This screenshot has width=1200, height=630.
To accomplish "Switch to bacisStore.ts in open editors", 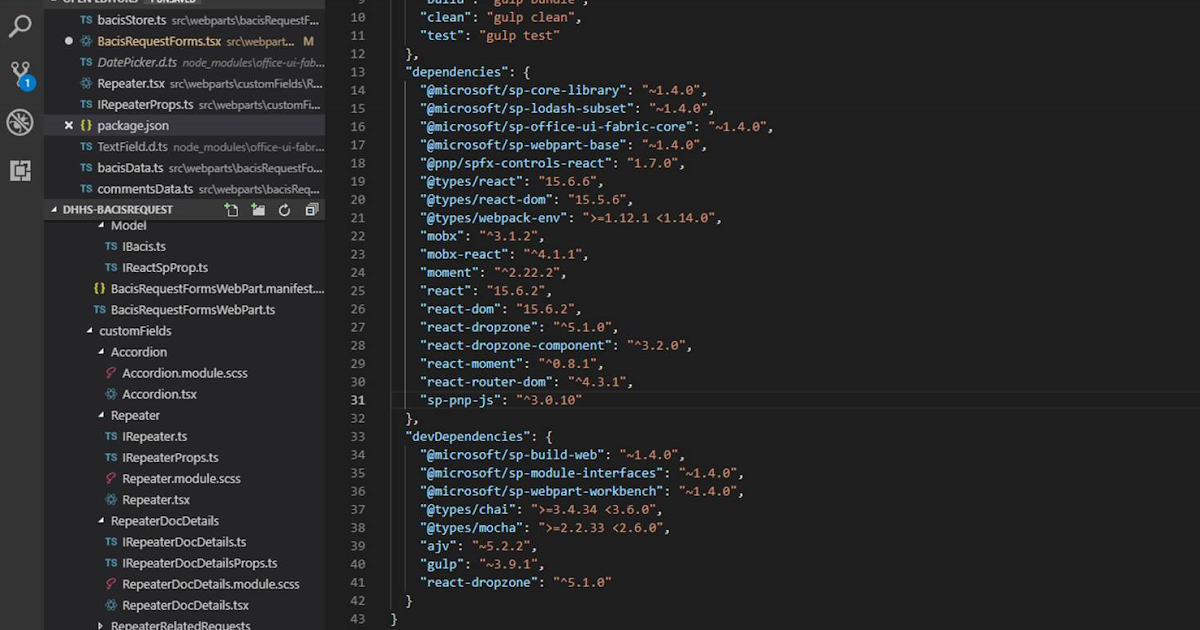I will (185, 20).
